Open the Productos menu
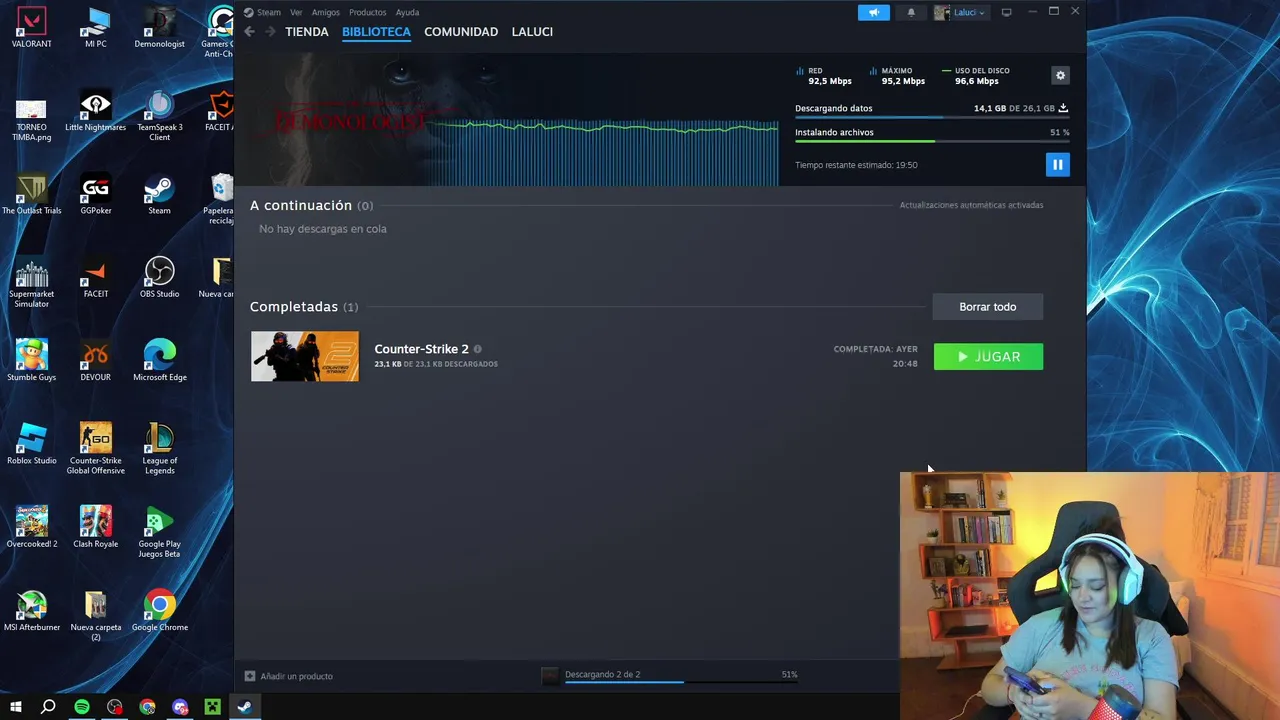The height and width of the screenshot is (720, 1280). (367, 12)
